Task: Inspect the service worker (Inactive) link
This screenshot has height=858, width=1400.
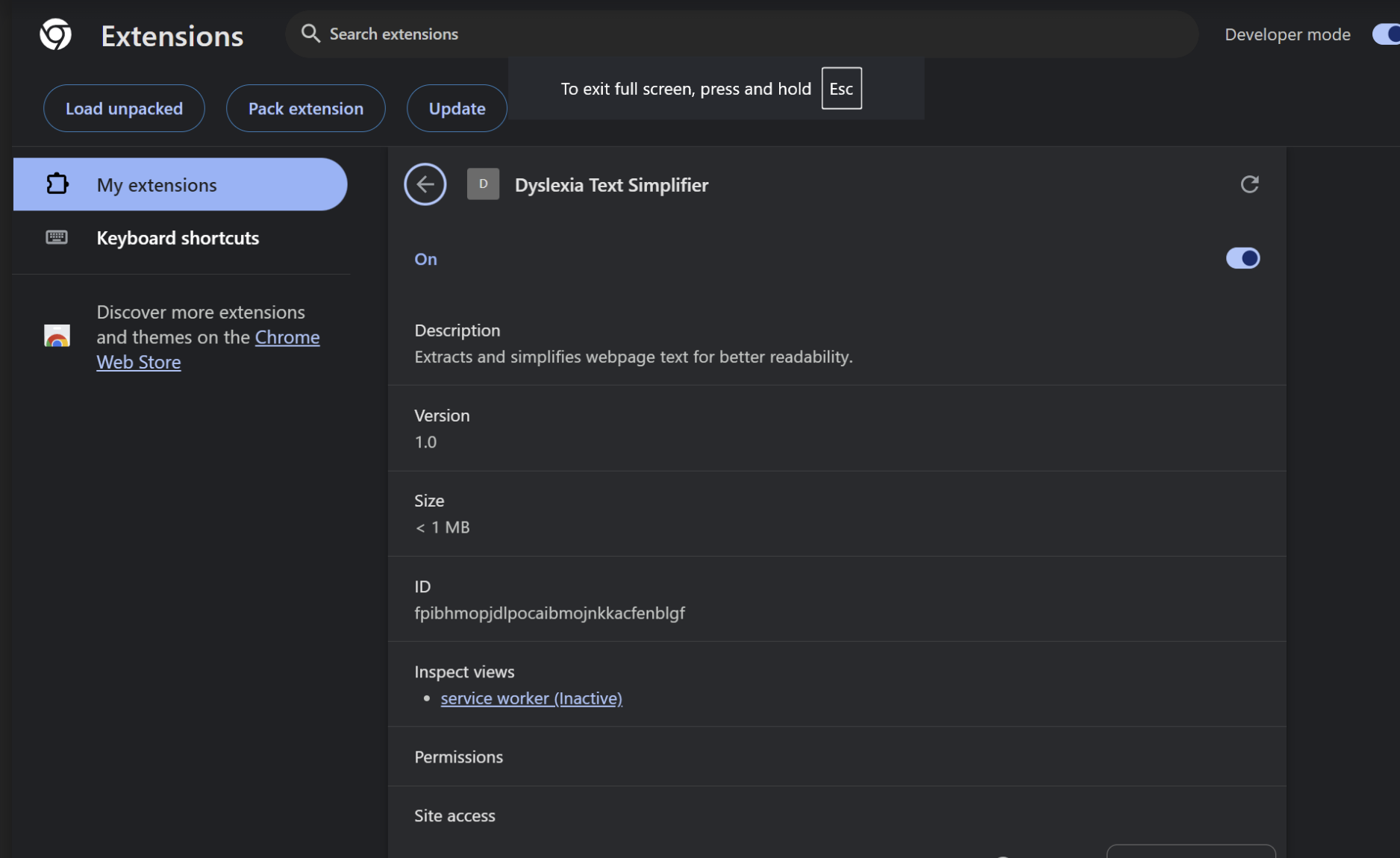Action: [x=531, y=698]
